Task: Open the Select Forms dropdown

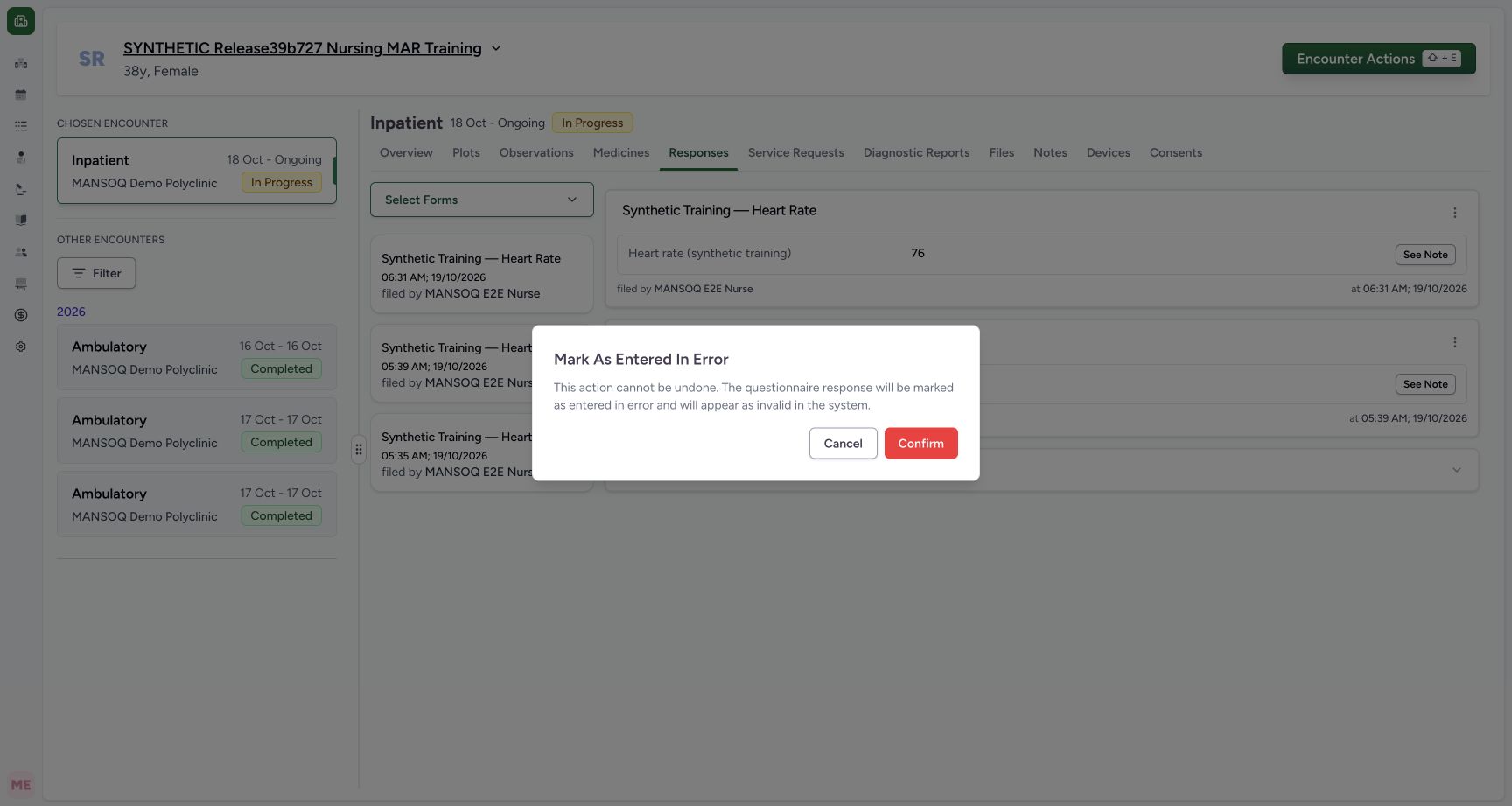Action: (x=482, y=200)
